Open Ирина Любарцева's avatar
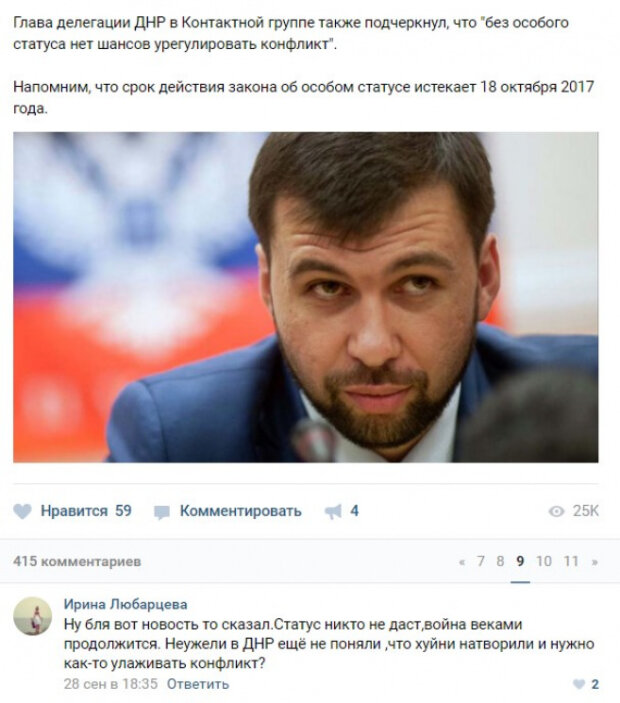 tap(33, 616)
